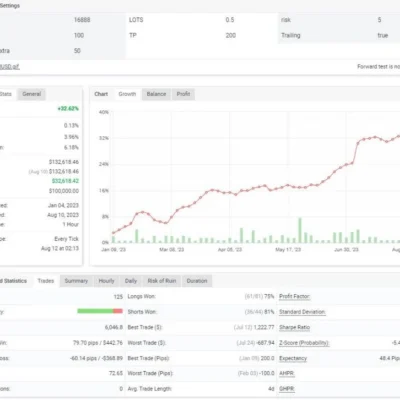Open the Trades statistics tab
Image resolution: width=400 pixels, height=400 pixels.
point(46,281)
